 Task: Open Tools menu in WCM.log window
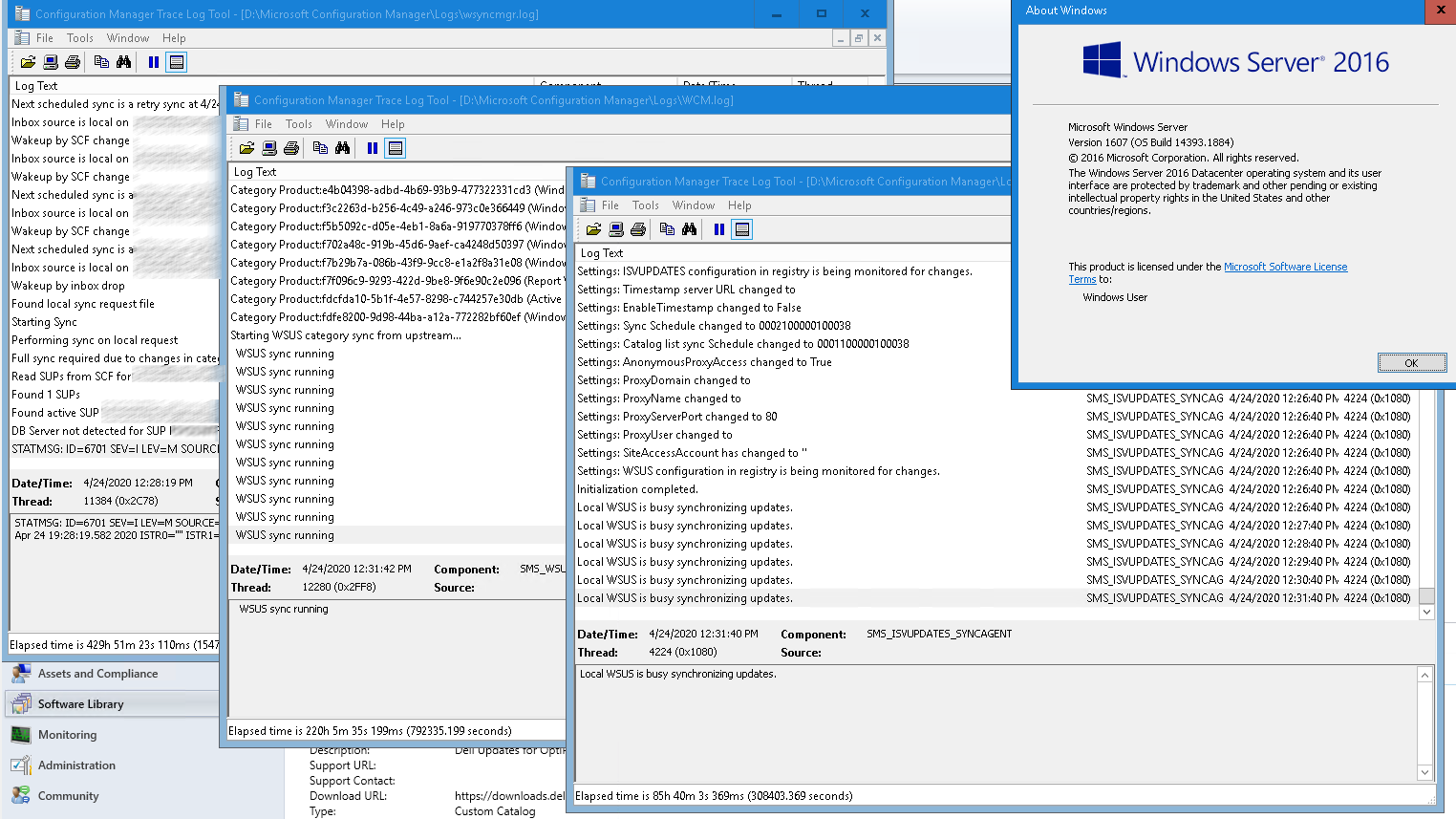click(299, 124)
